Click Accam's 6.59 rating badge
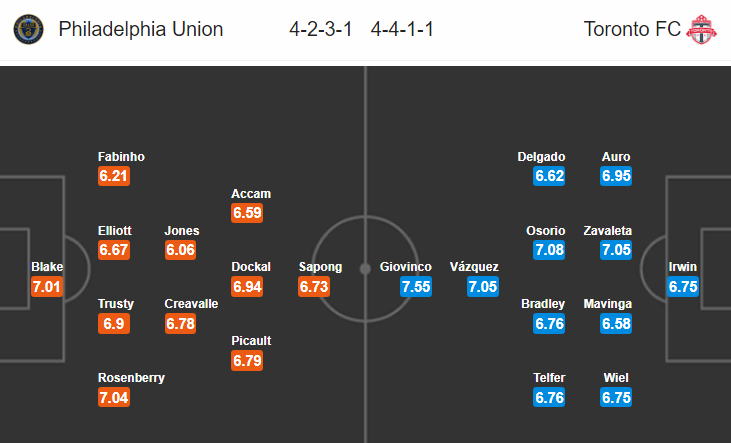The height and width of the screenshot is (443, 731). click(x=247, y=213)
